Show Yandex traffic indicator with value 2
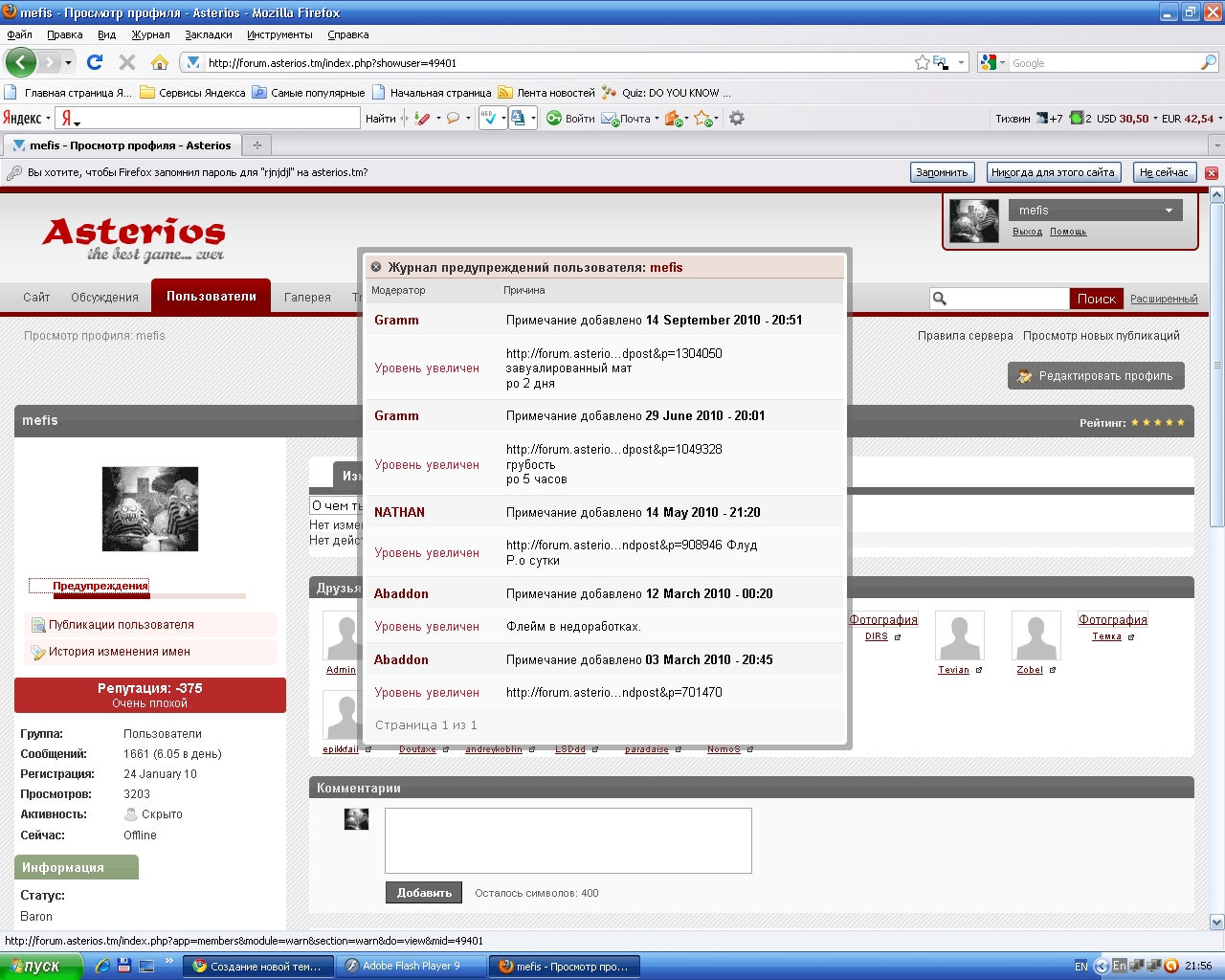 click(1080, 119)
